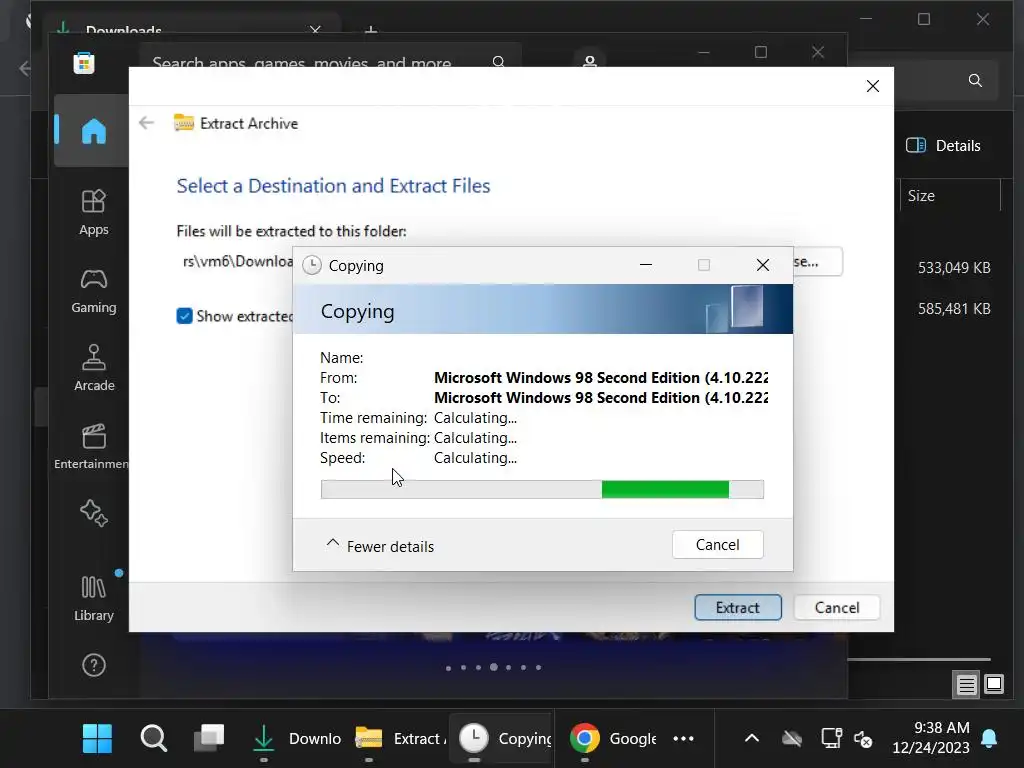Click the network status tray icon
Screen dimensions: 1024x768
pos(831,738)
